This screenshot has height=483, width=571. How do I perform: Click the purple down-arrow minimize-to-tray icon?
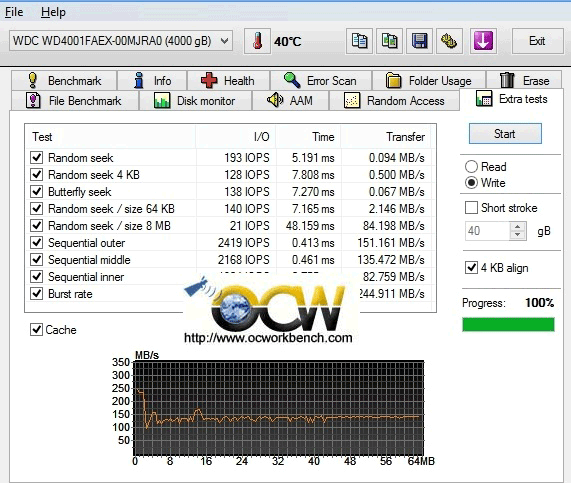(483, 41)
